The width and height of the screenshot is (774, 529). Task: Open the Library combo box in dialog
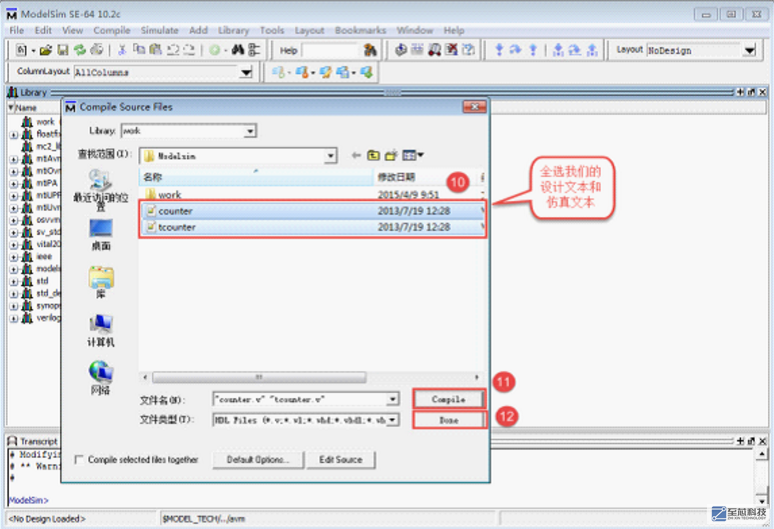[250, 131]
